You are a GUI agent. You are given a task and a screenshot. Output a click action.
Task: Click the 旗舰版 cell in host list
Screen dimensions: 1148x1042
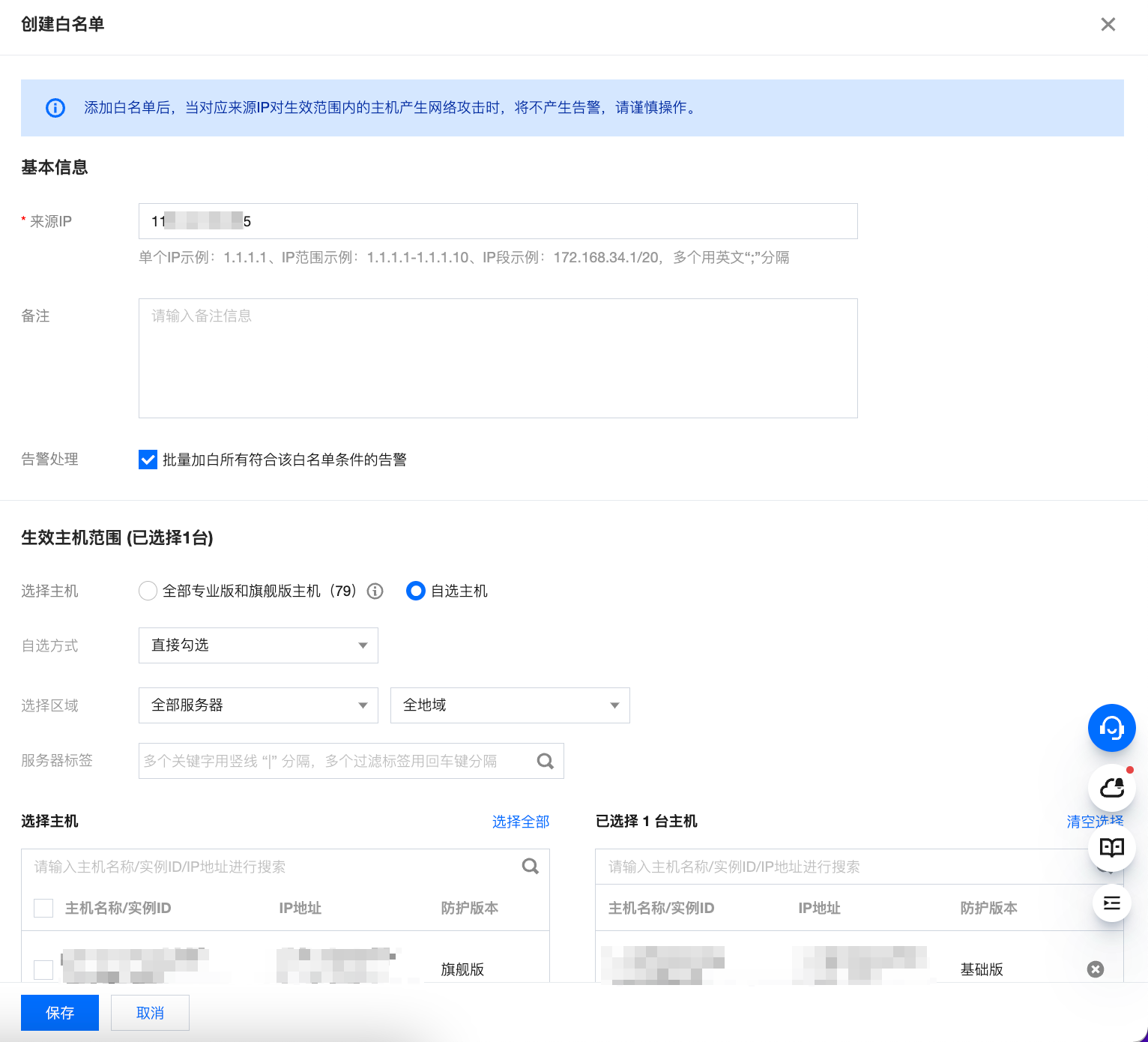click(x=462, y=969)
